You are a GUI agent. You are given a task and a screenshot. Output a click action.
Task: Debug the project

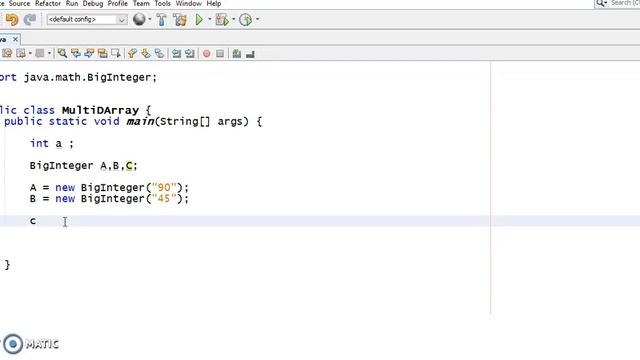click(x=222, y=19)
